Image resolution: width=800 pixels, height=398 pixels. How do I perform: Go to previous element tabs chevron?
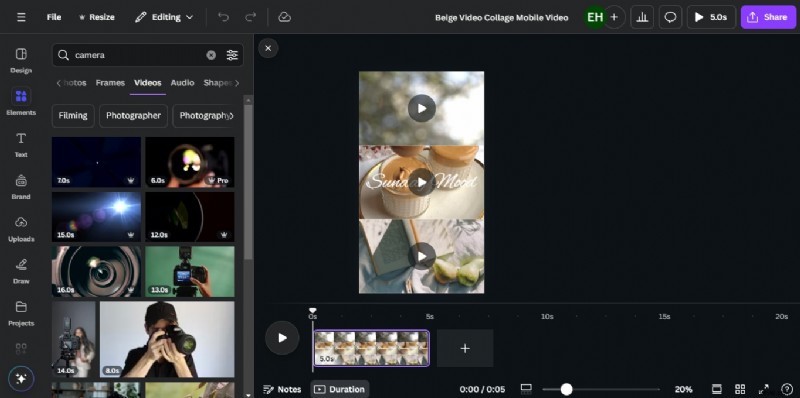tap(58, 83)
